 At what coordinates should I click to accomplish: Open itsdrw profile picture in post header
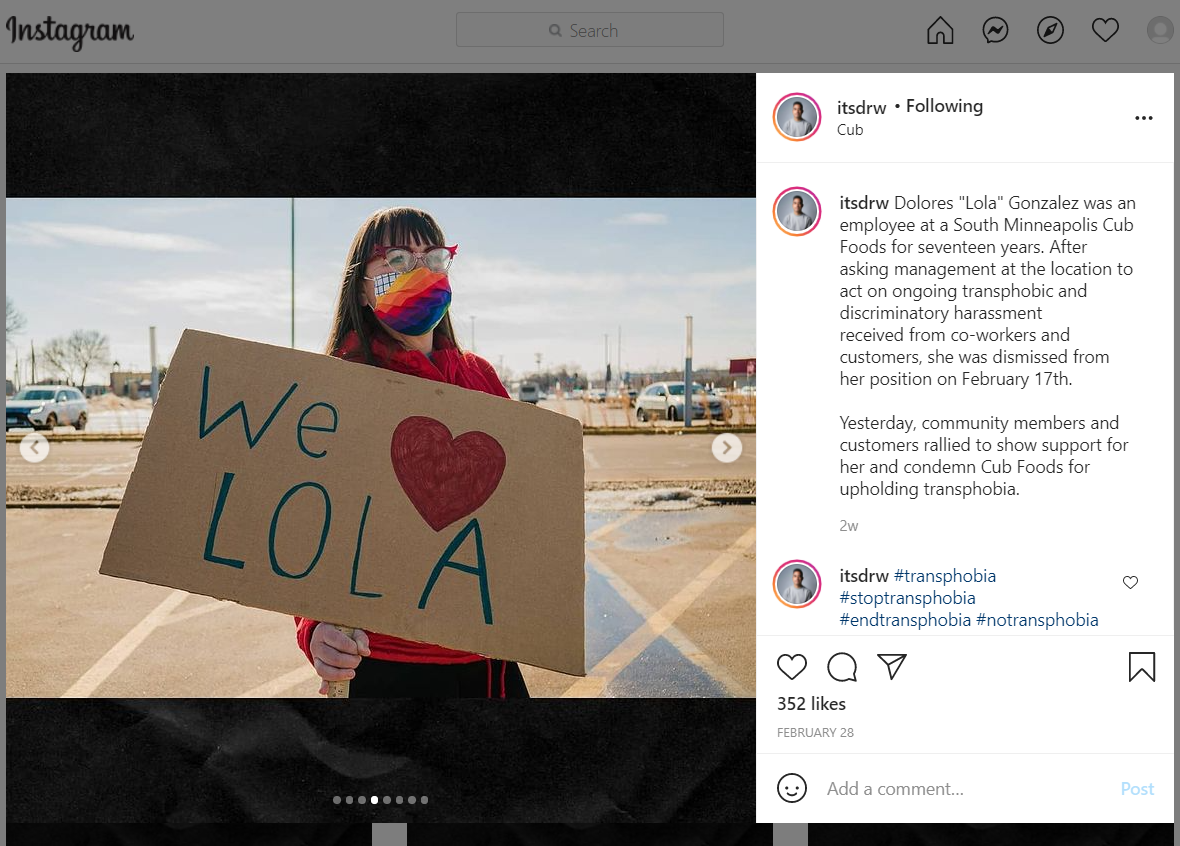click(x=797, y=117)
